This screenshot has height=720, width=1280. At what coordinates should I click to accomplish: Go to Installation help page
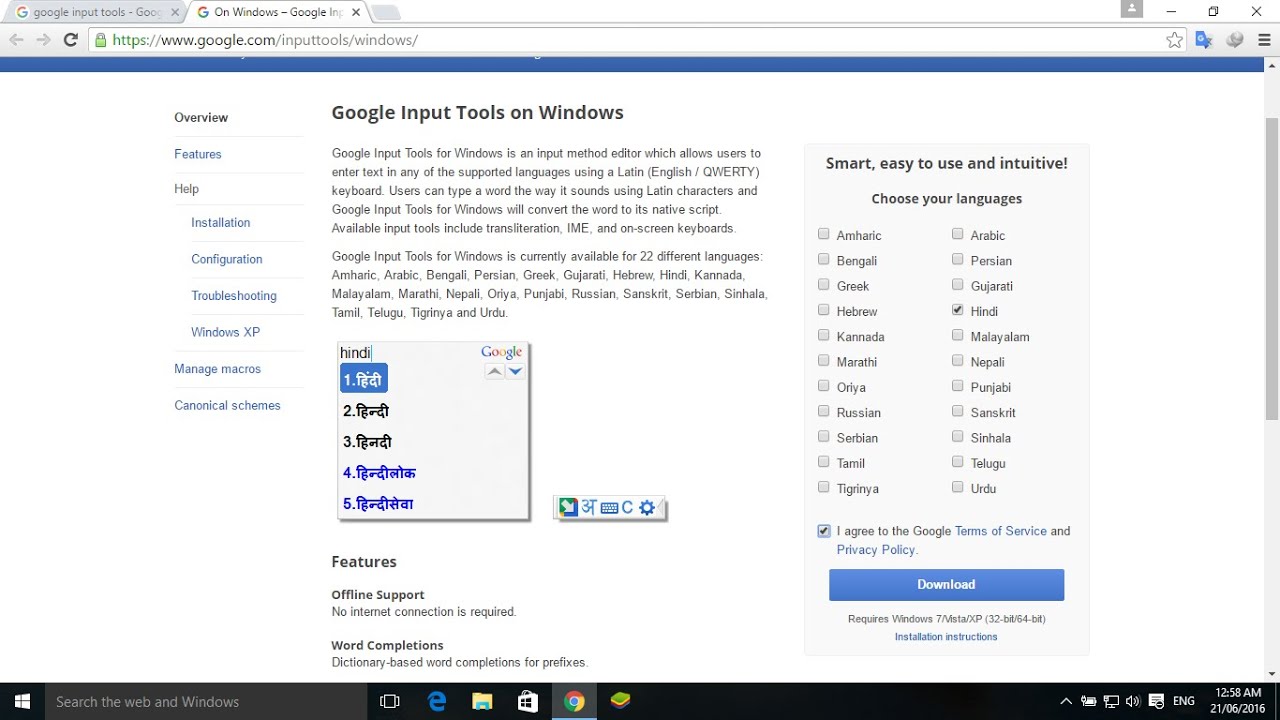tap(221, 223)
